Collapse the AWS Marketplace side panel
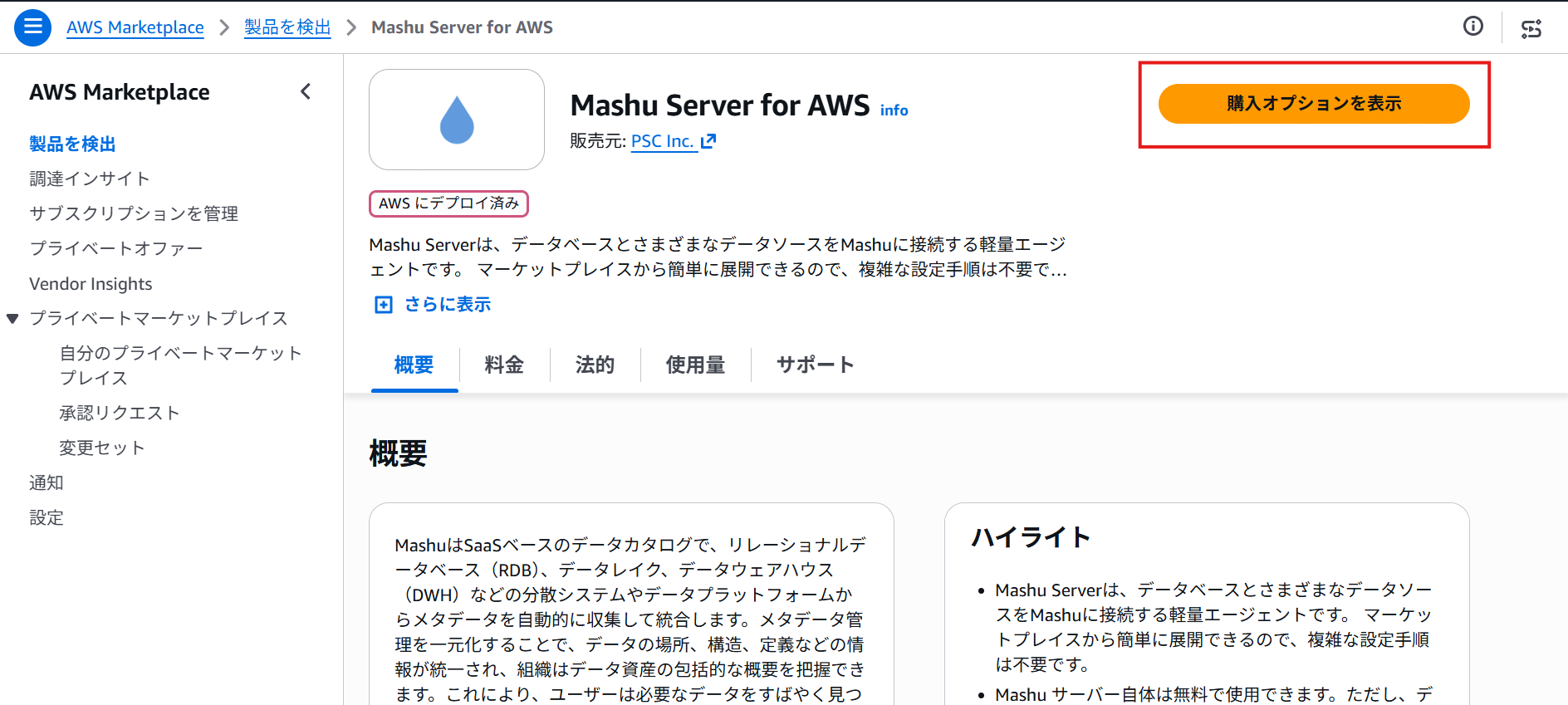1568x705 pixels. 306,91
